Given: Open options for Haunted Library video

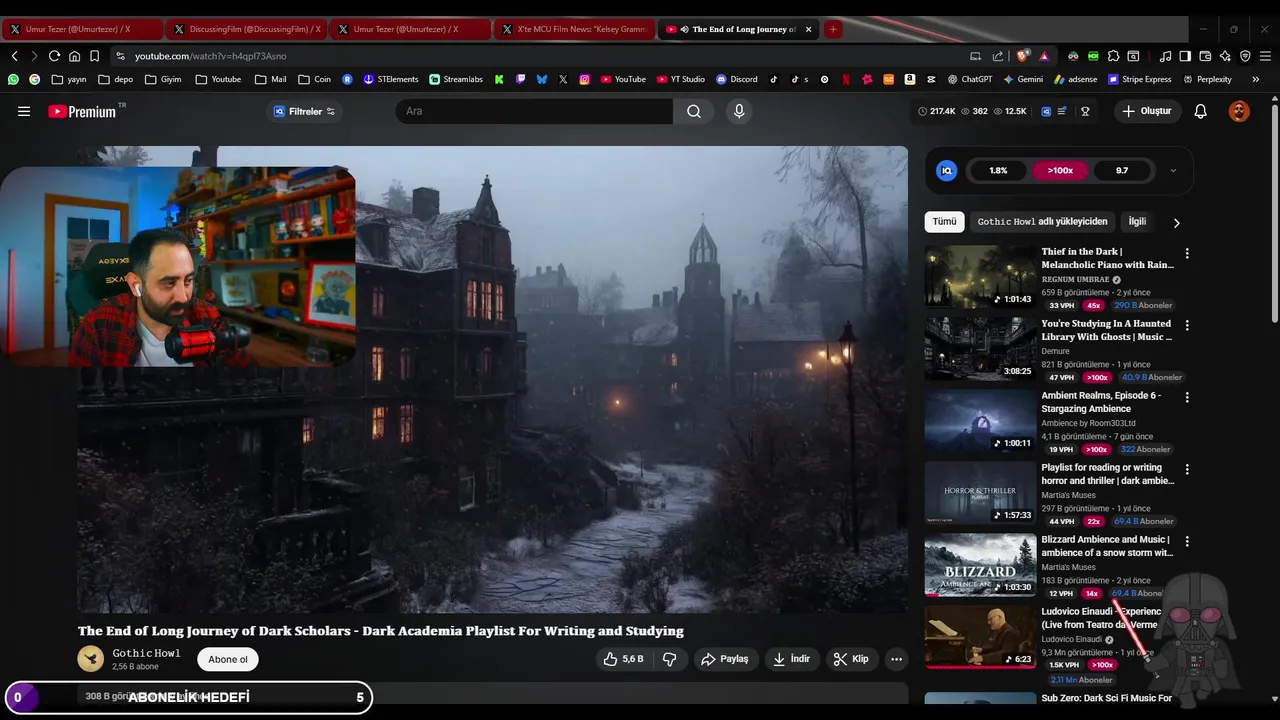Looking at the screenshot, I should pyautogui.click(x=1187, y=326).
